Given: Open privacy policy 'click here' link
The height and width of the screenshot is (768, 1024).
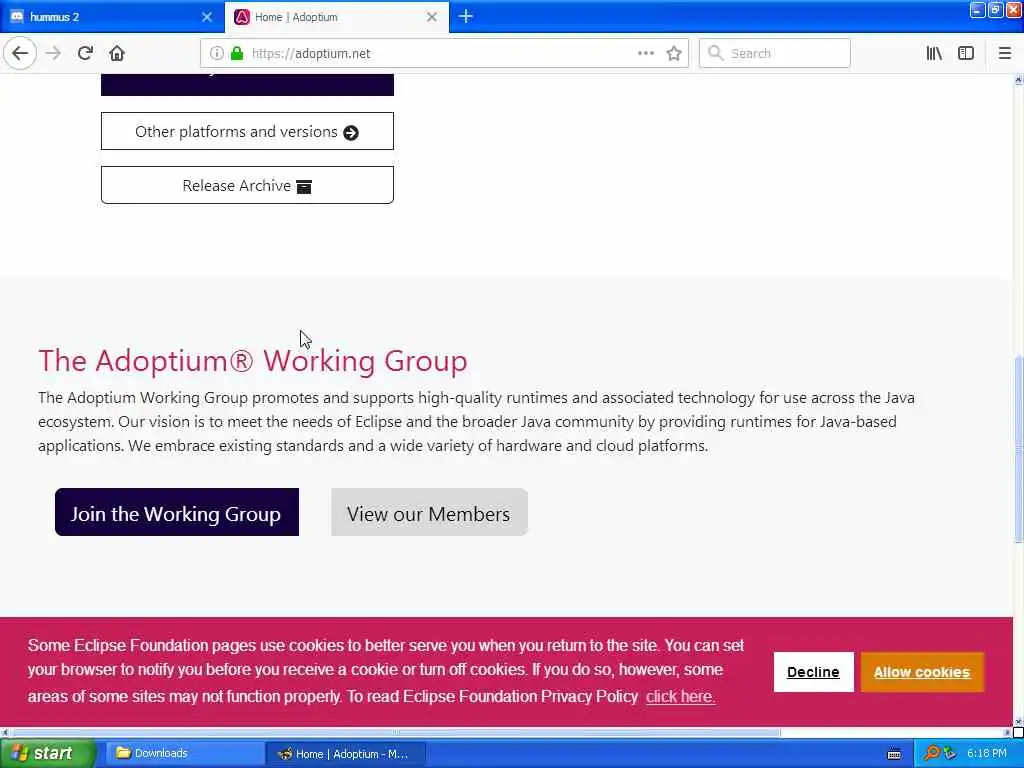Looking at the screenshot, I should pyautogui.click(x=680, y=697).
